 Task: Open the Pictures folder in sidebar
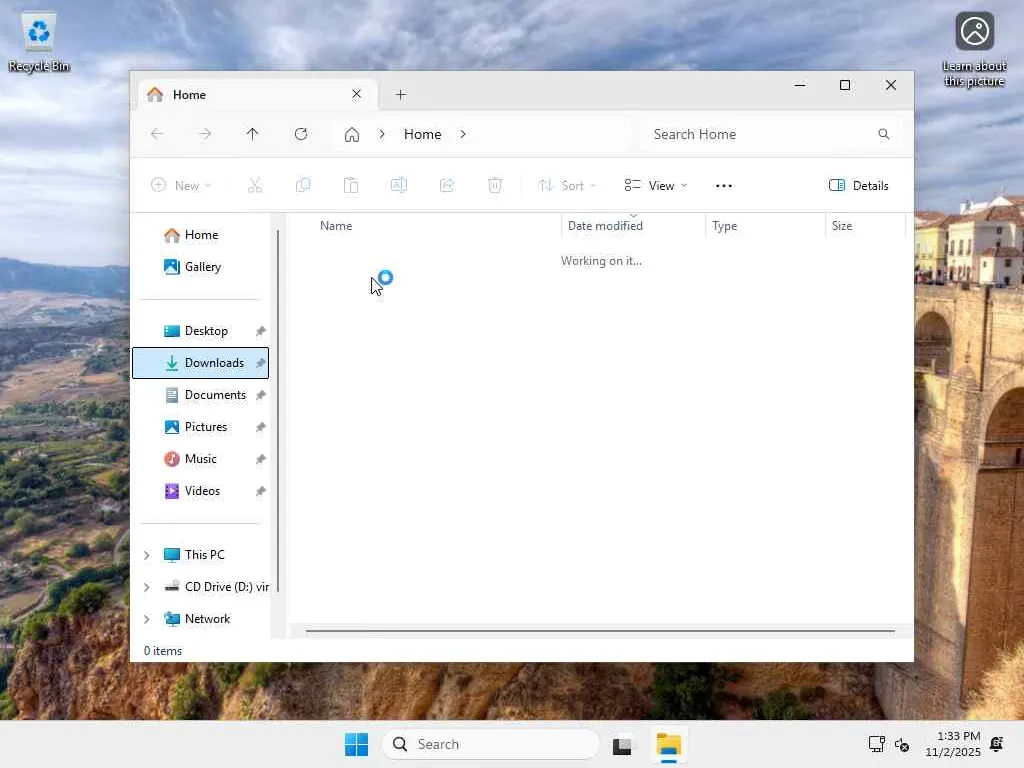[x=200, y=427]
